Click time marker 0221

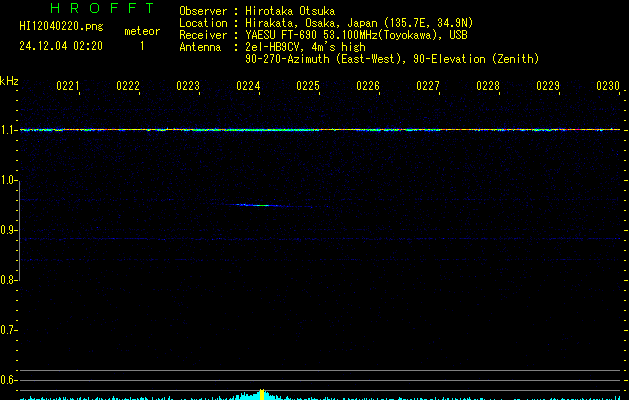point(67,86)
